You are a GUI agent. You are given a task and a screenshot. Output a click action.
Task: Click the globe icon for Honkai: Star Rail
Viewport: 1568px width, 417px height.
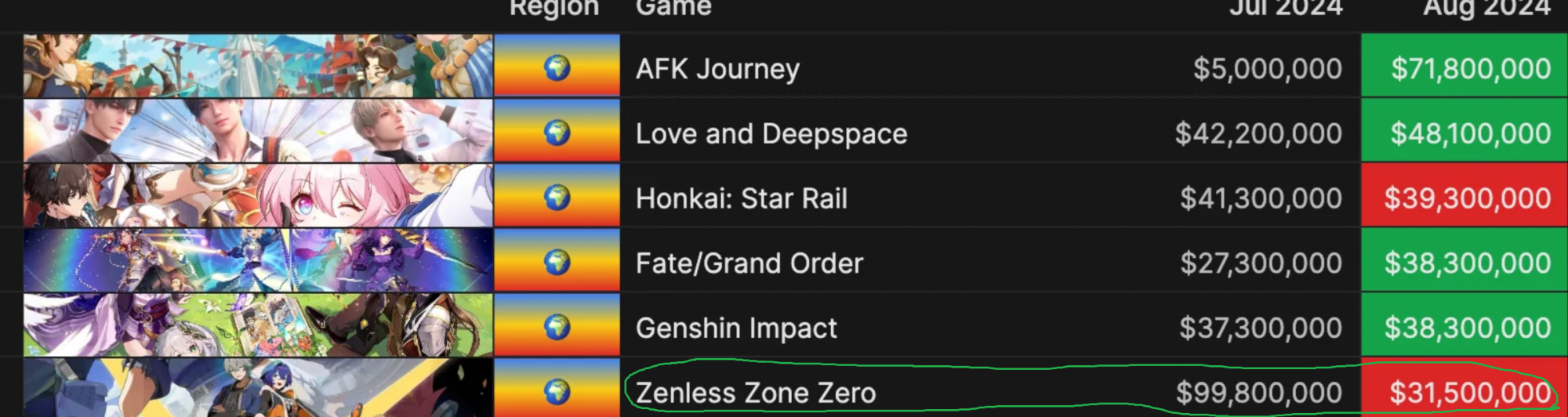point(557,198)
